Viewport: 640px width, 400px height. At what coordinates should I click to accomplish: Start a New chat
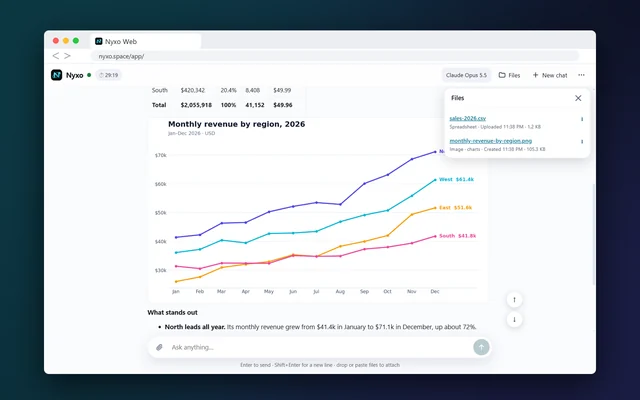550,75
